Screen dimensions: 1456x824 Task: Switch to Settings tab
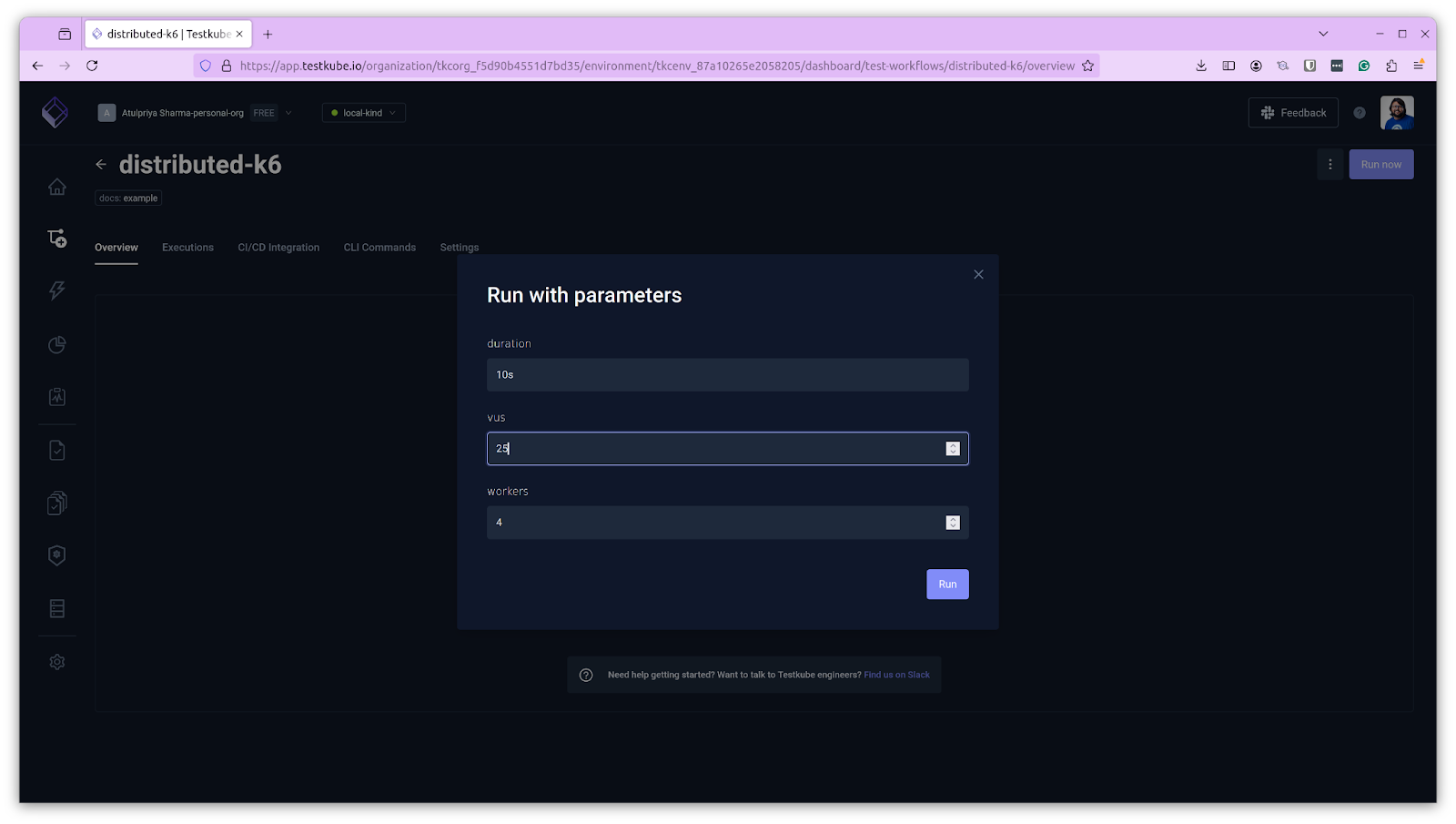pos(460,248)
